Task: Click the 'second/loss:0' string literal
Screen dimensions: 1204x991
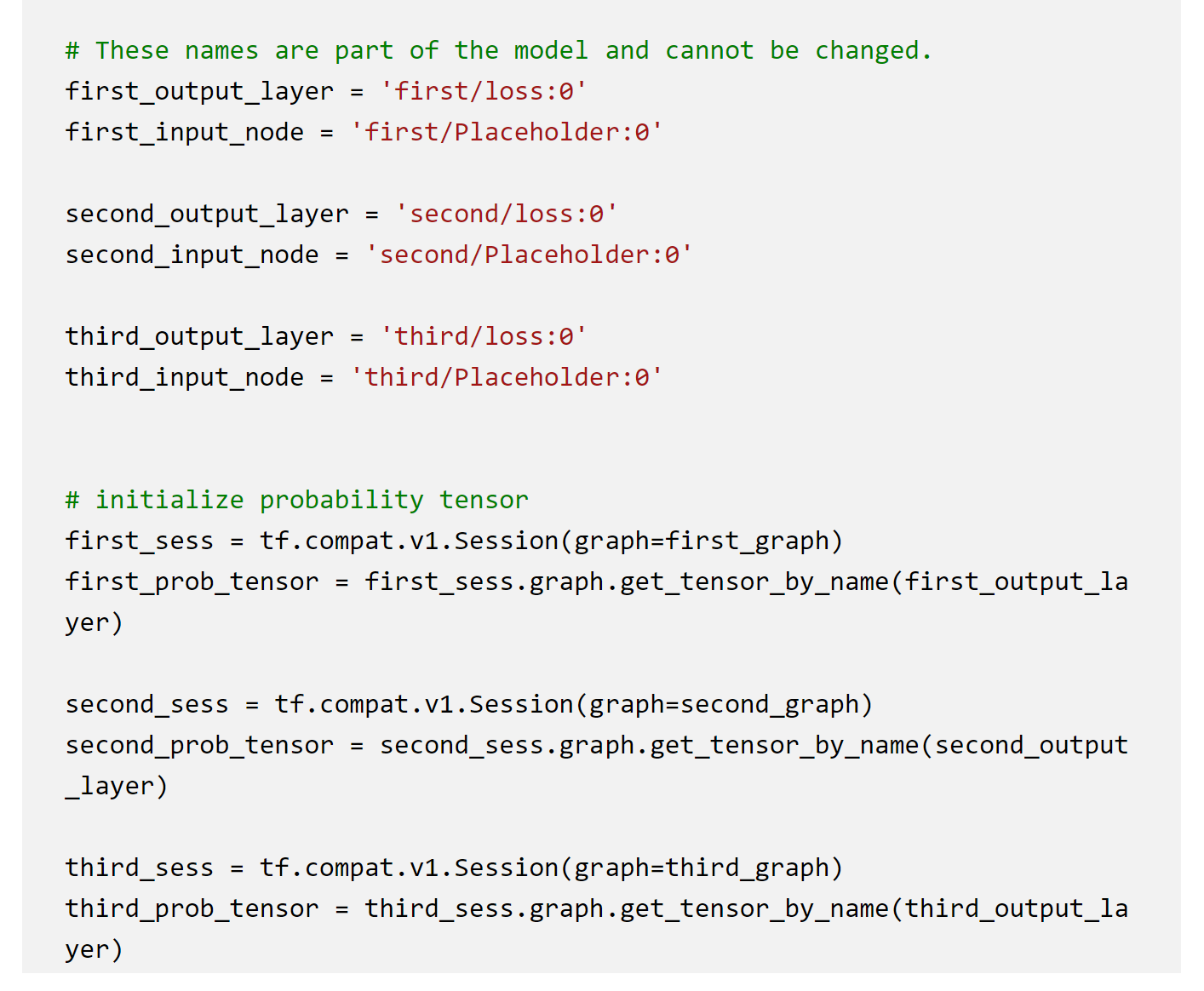Action: [x=506, y=214]
